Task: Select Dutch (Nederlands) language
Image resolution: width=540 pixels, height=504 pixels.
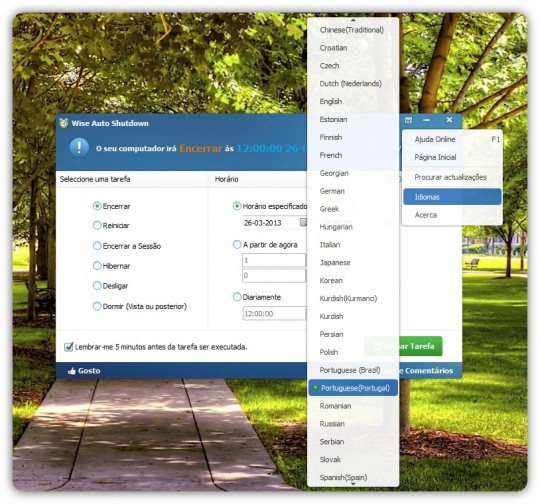Action: click(x=353, y=83)
